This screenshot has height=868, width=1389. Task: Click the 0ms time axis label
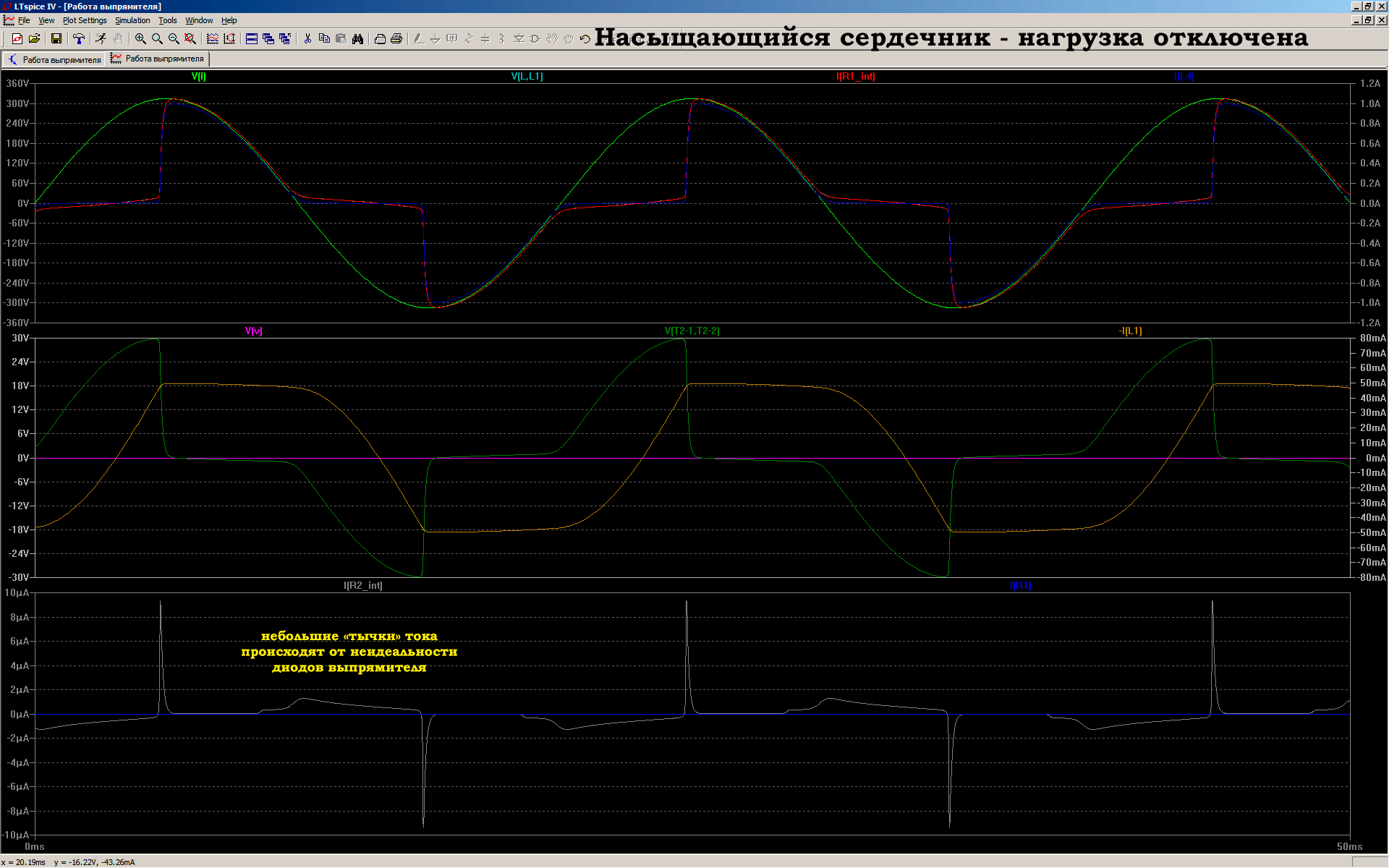pyautogui.click(x=35, y=846)
